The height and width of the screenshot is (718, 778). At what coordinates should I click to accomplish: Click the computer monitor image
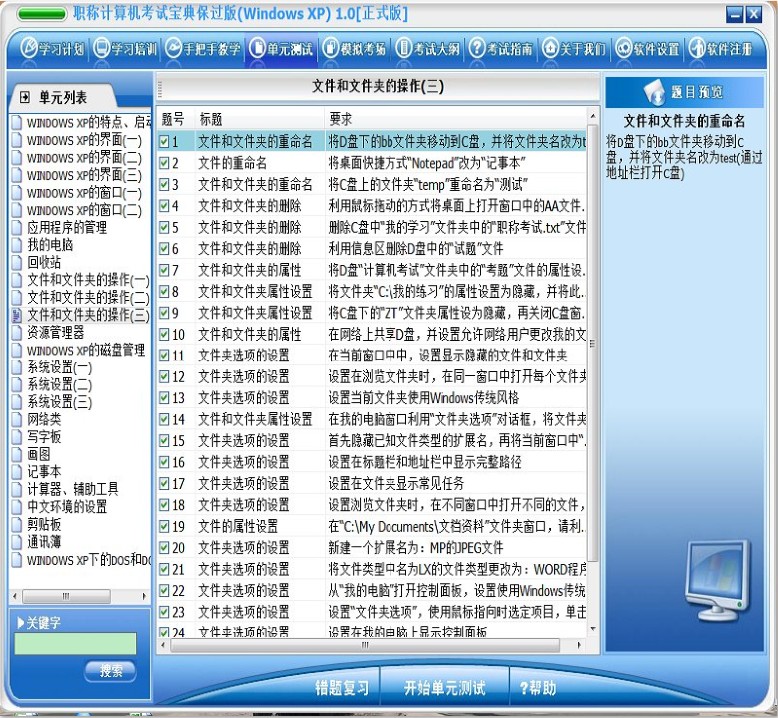click(x=716, y=581)
